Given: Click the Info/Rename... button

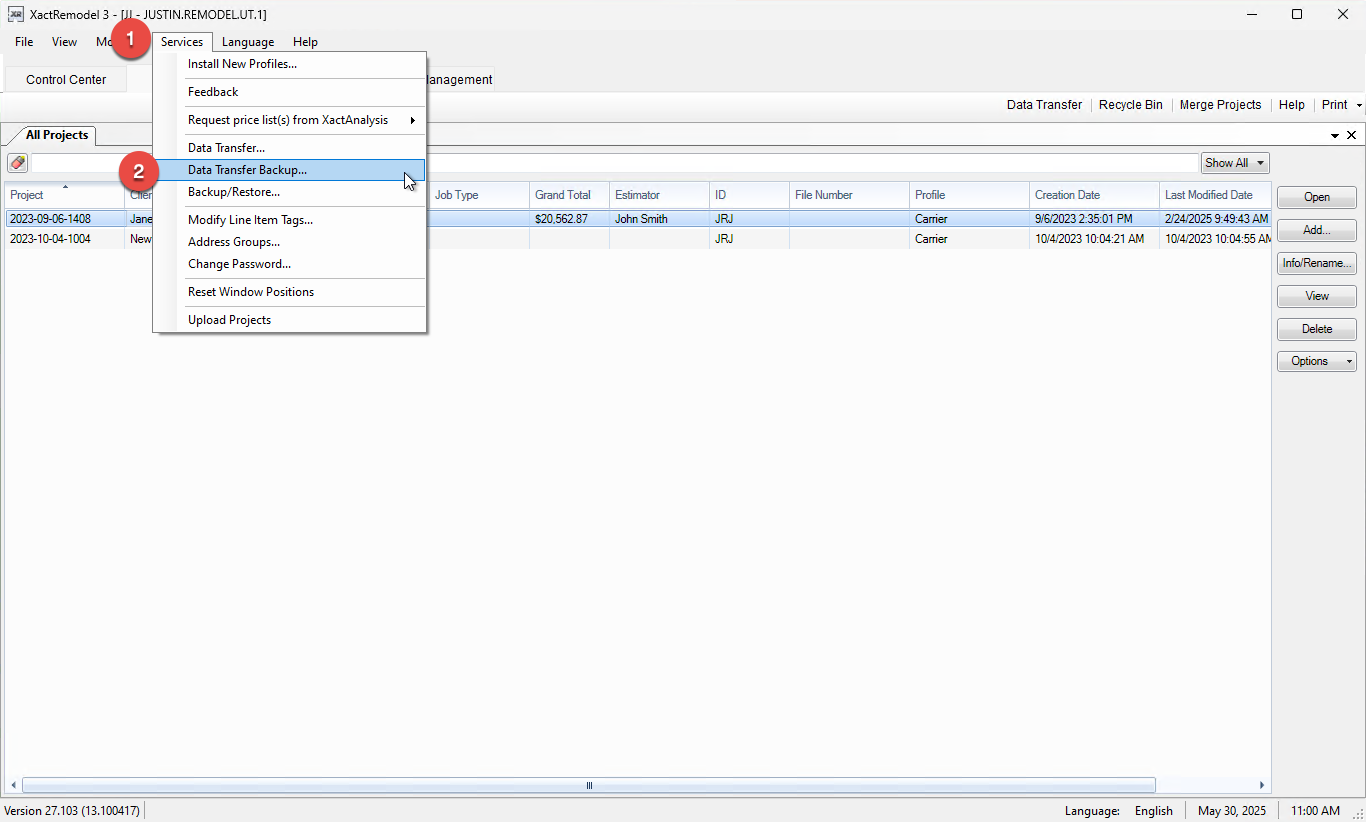Looking at the screenshot, I should (x=1317, y=263).
